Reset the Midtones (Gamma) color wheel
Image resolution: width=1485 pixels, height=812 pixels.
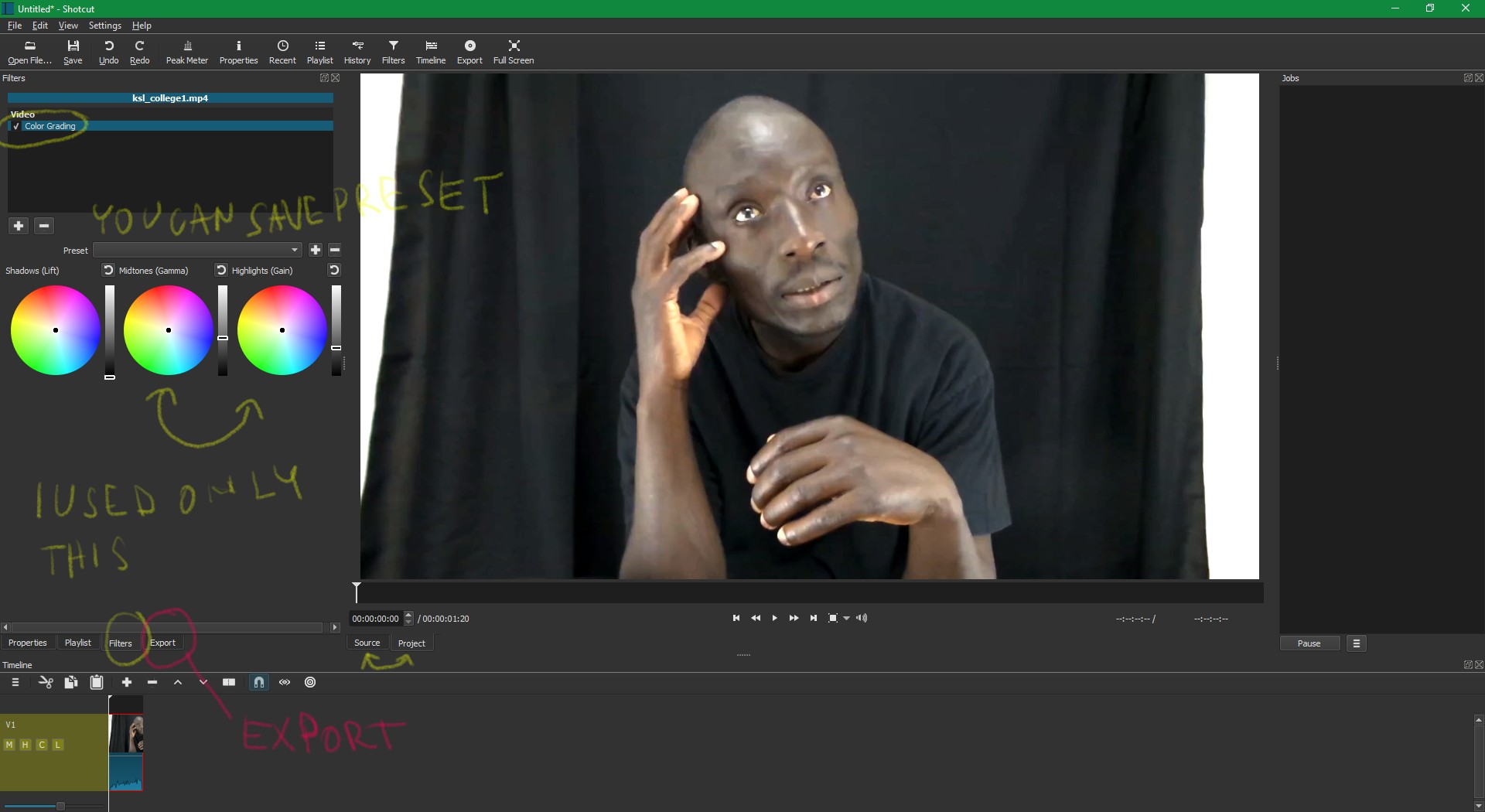[x=221, y=270]
